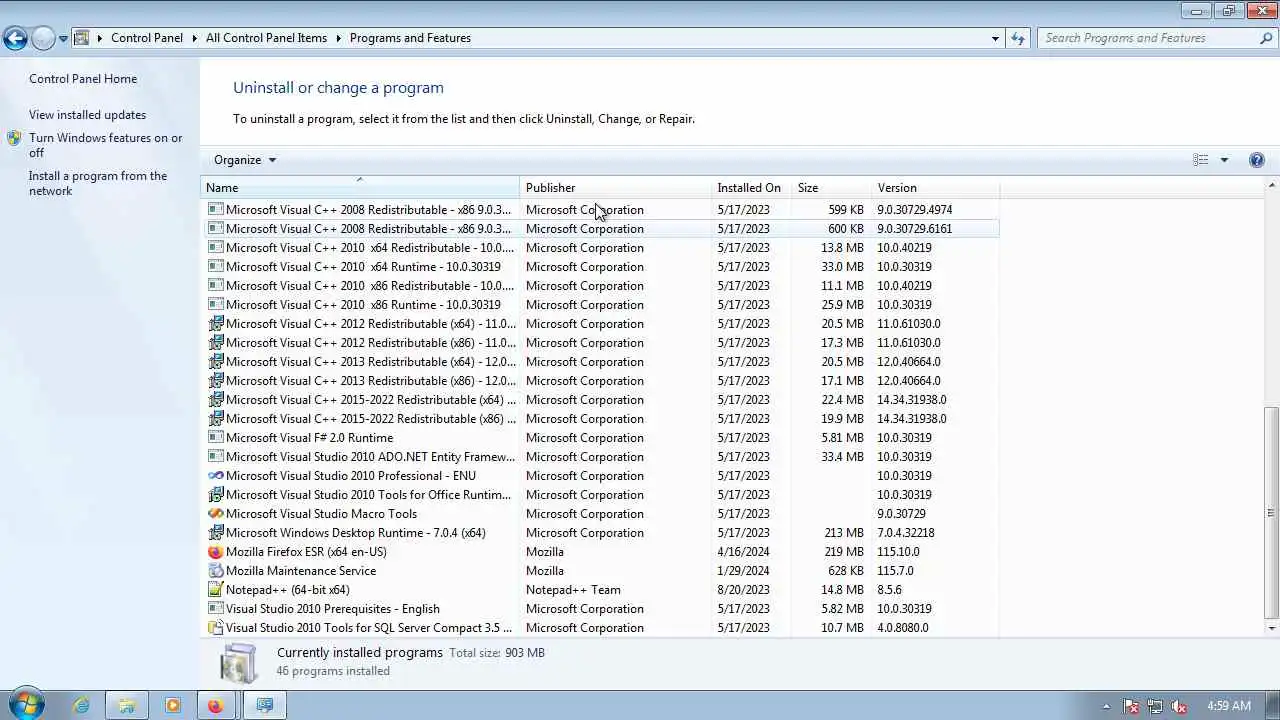This screenshot has height=720, width=1280.
Task: Click Notepad++ (64-bit x64) icon
Action: pyautogui.click(x=215, y=590)
